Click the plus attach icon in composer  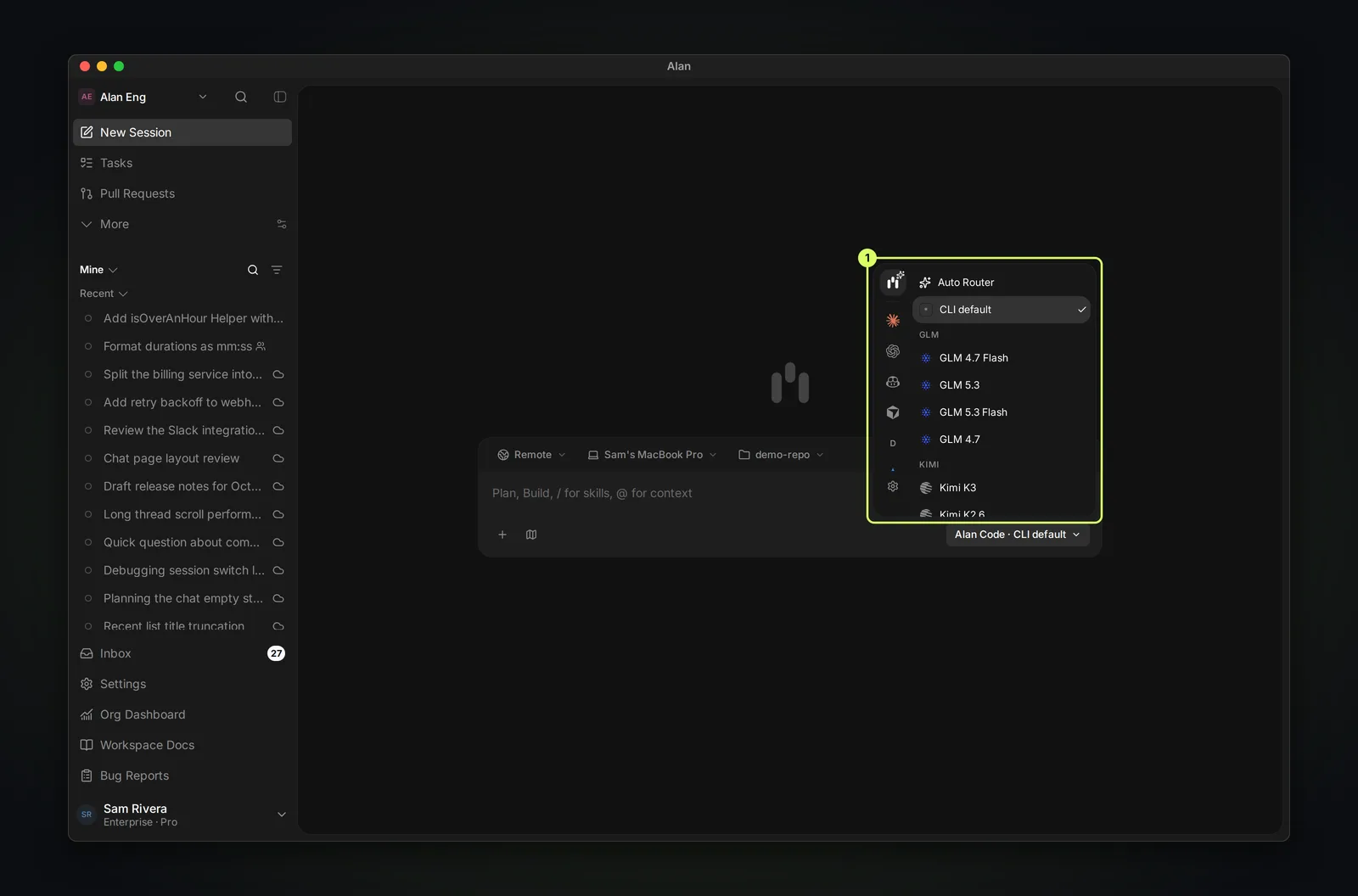click(x=502, y=535)
